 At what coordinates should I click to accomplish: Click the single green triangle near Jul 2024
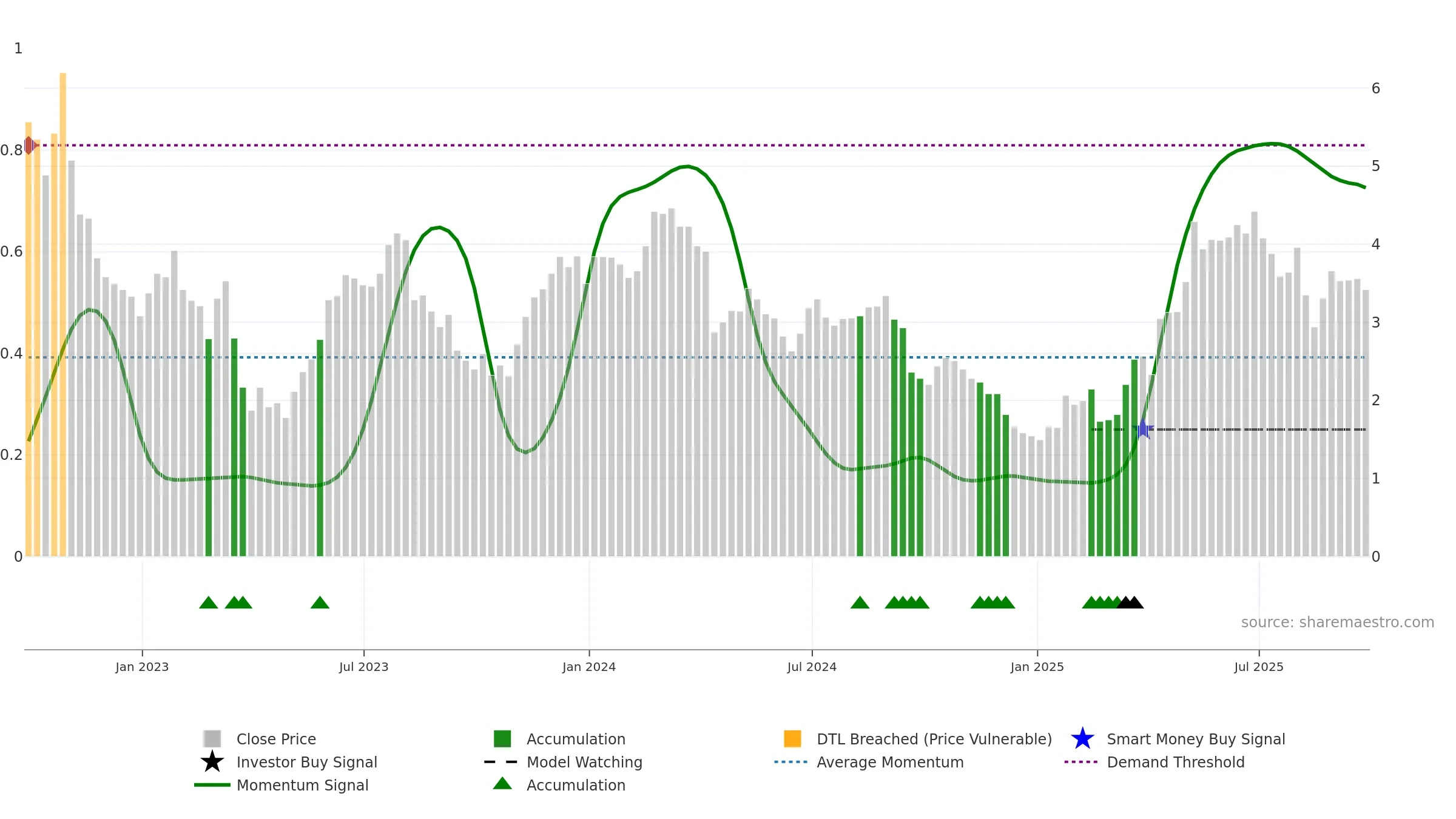pyautogui.click(x=860, y=602)
